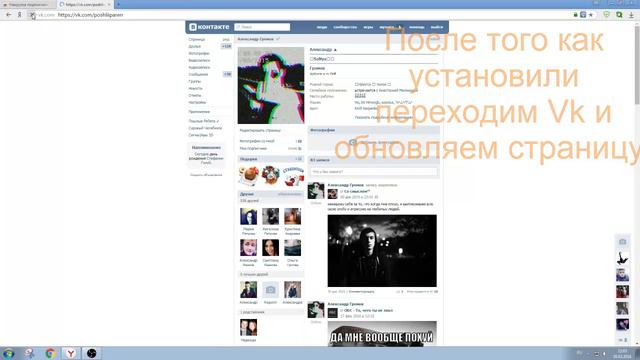This screenshot has width=640, height=360.
Task: Click the friends counter badge in left menu
Action: pos(227,47)
